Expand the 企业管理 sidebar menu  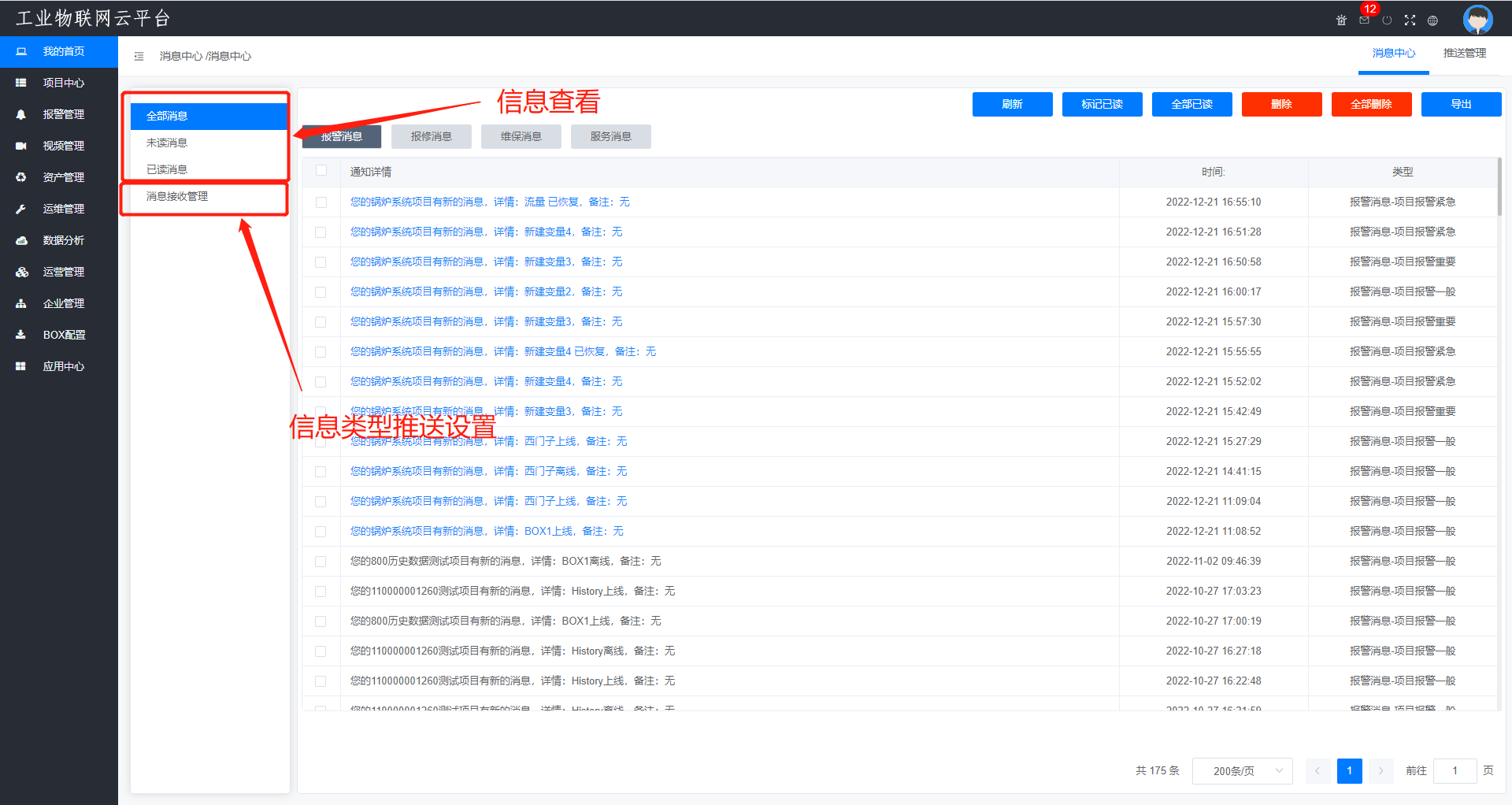click(63, 303)
